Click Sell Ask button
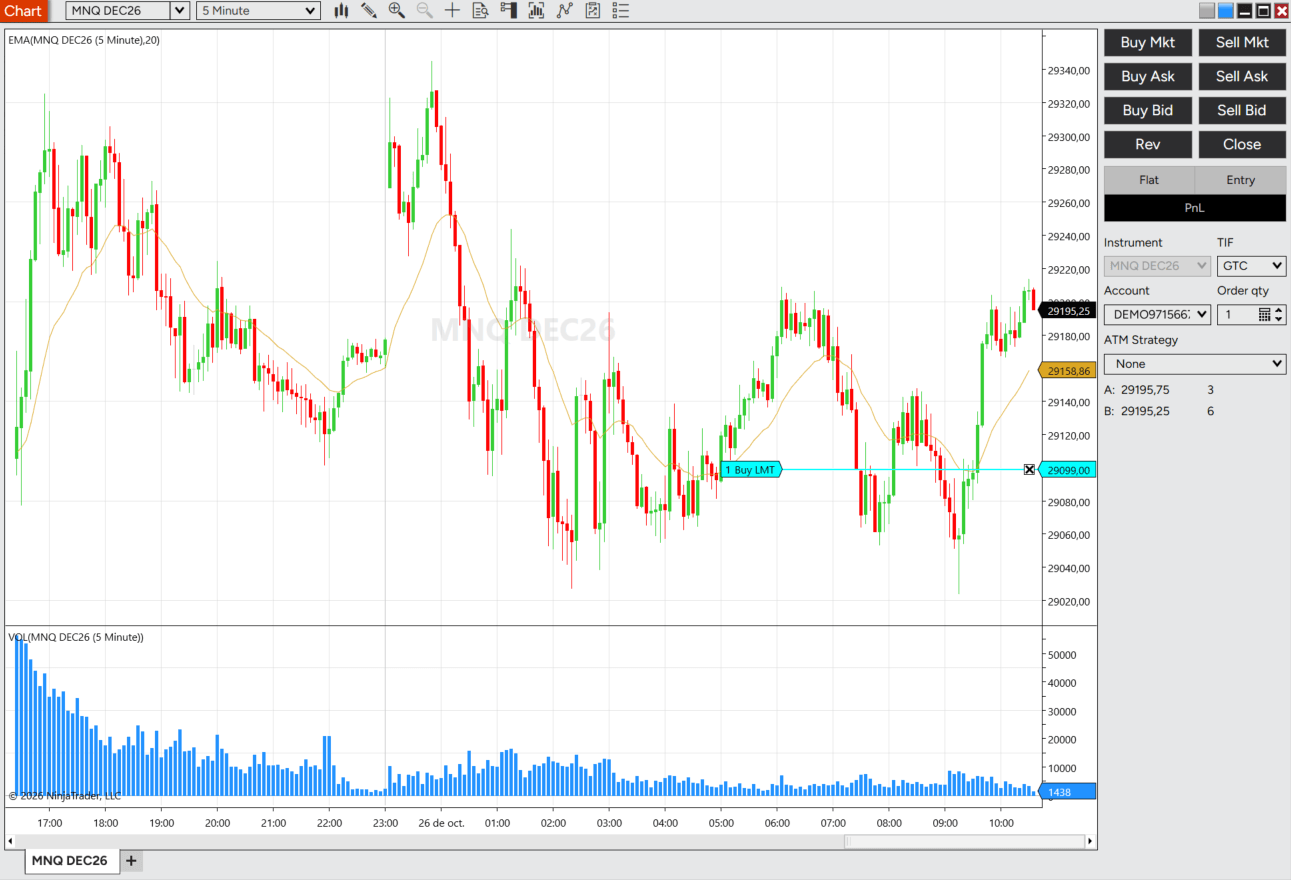1291x880 pixels. coord(1242,76)
